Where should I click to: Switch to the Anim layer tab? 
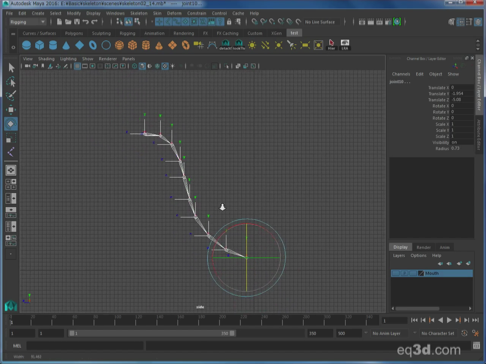[444, 247]
